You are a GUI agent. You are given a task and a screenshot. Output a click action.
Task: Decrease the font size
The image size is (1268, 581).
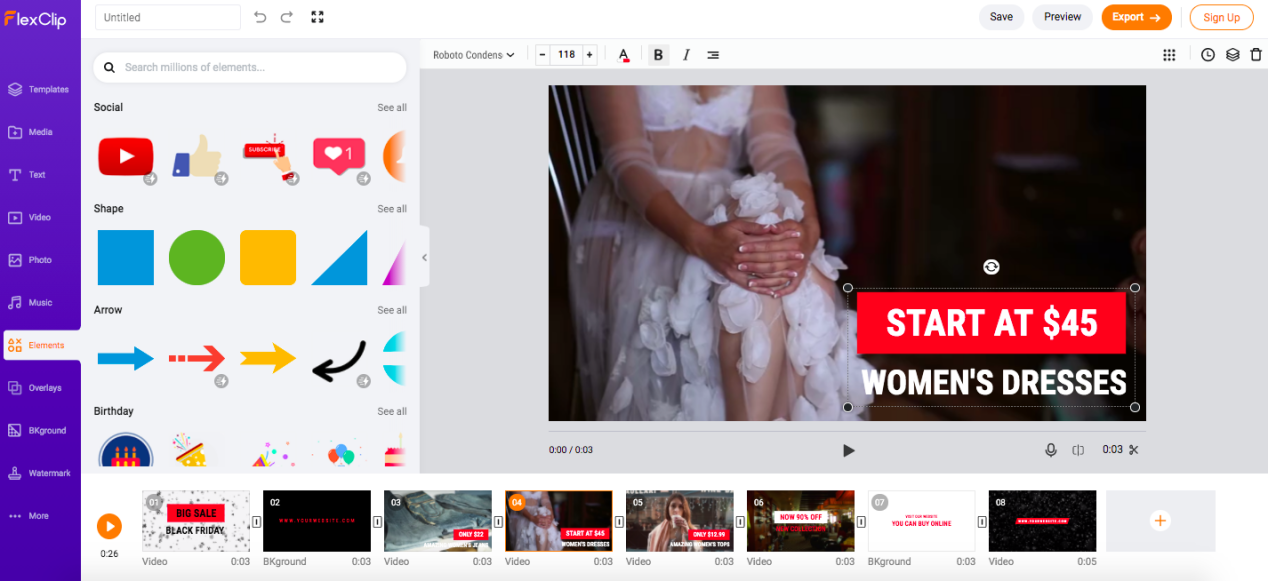tap(543, 55)
